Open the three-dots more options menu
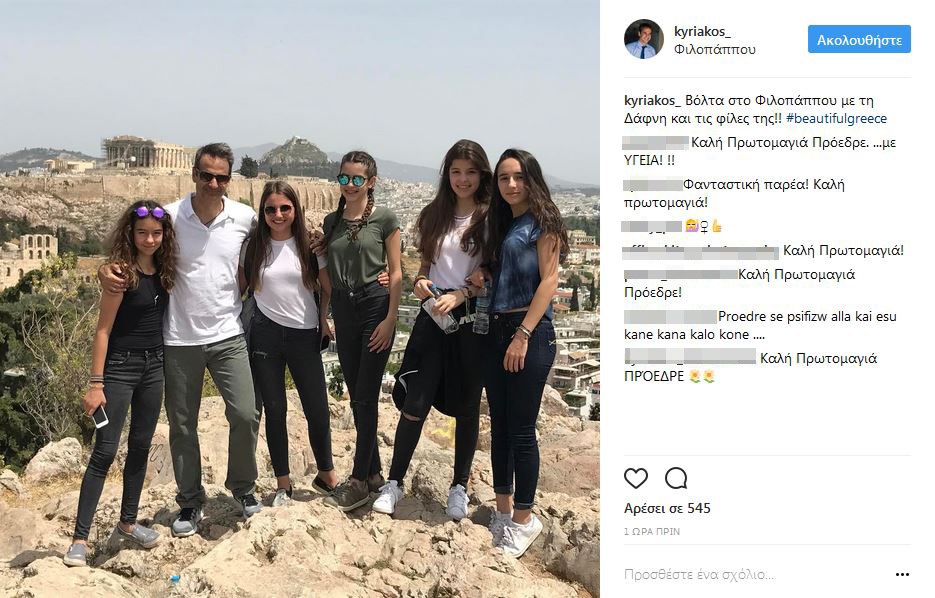The image size is (935, 598). point(902,575)
